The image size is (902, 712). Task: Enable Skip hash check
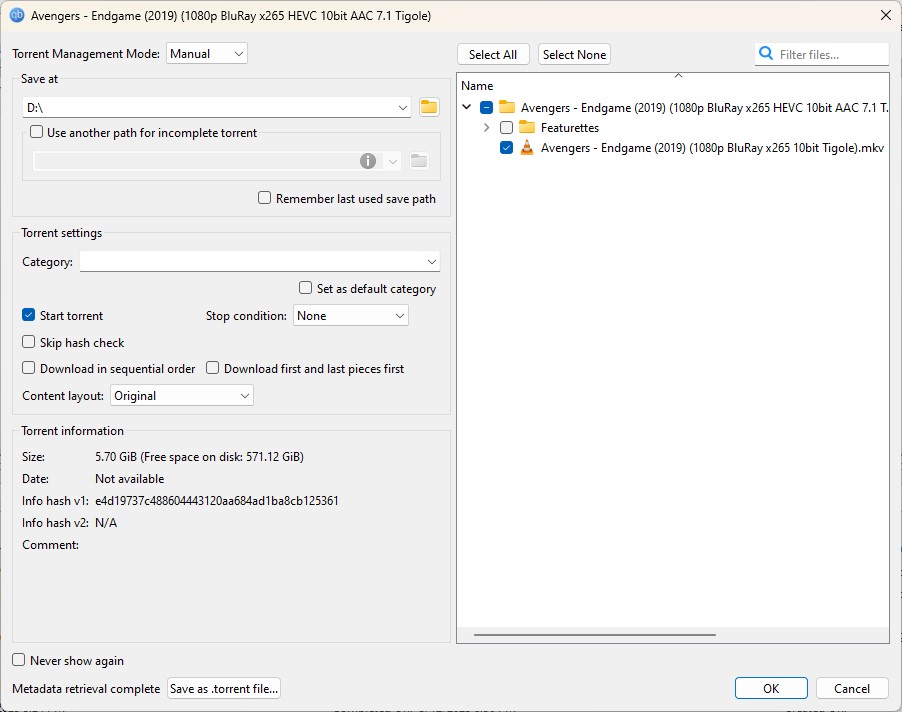pyautogui.click(x=28, y=342)
